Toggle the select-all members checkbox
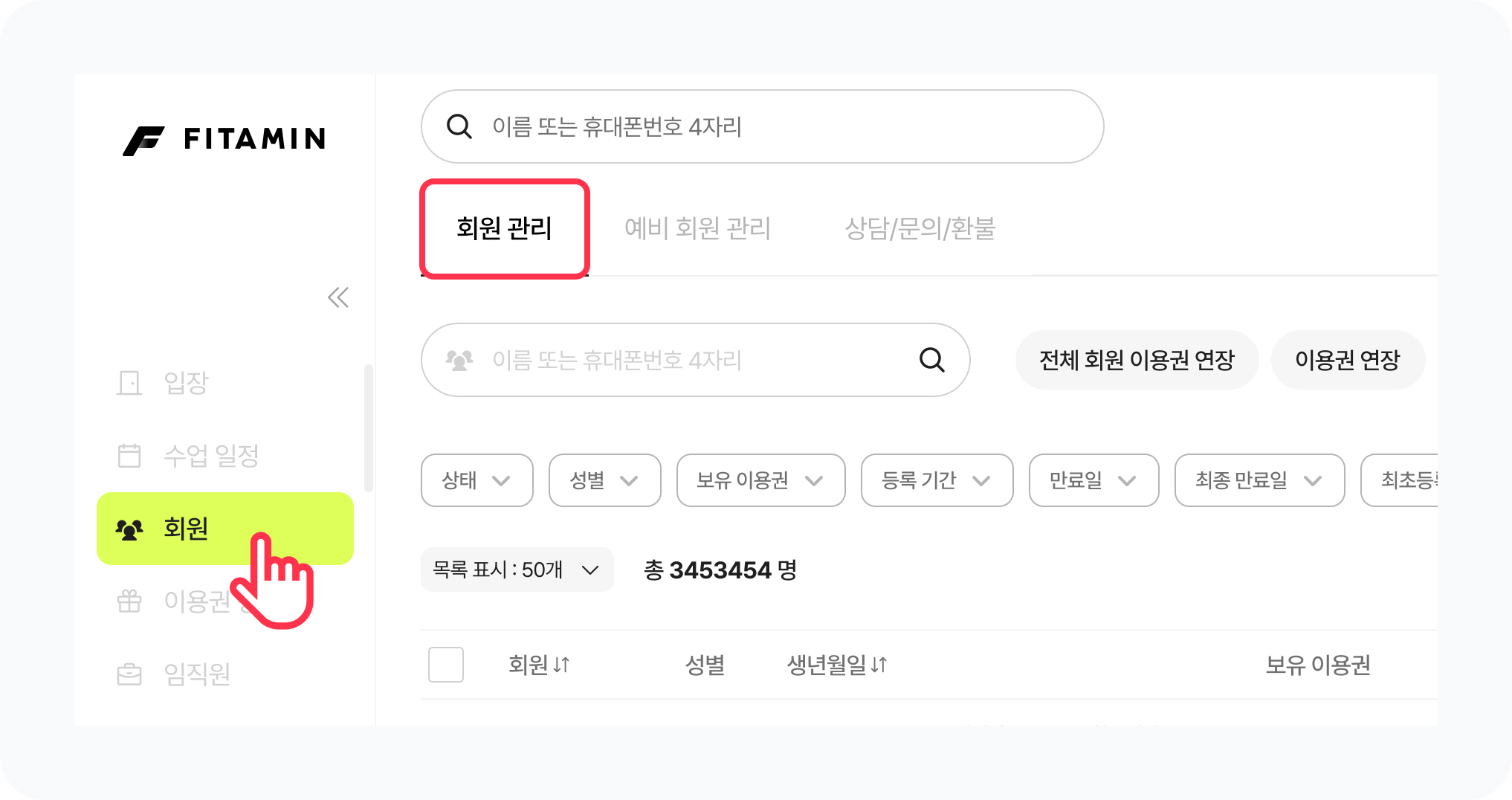This screenshot has width=1512, height=800. (x=446, y=665)
